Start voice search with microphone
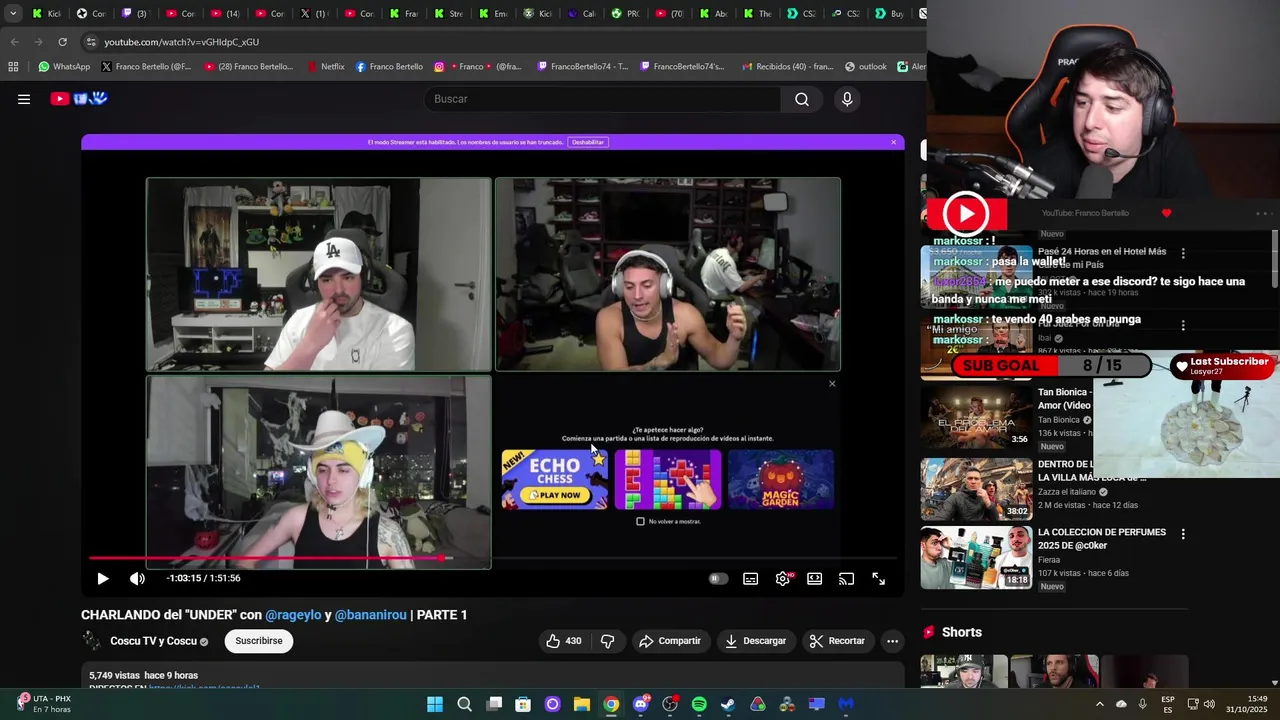The width and height of the screenshot is (1280, 720). point(847,99)
